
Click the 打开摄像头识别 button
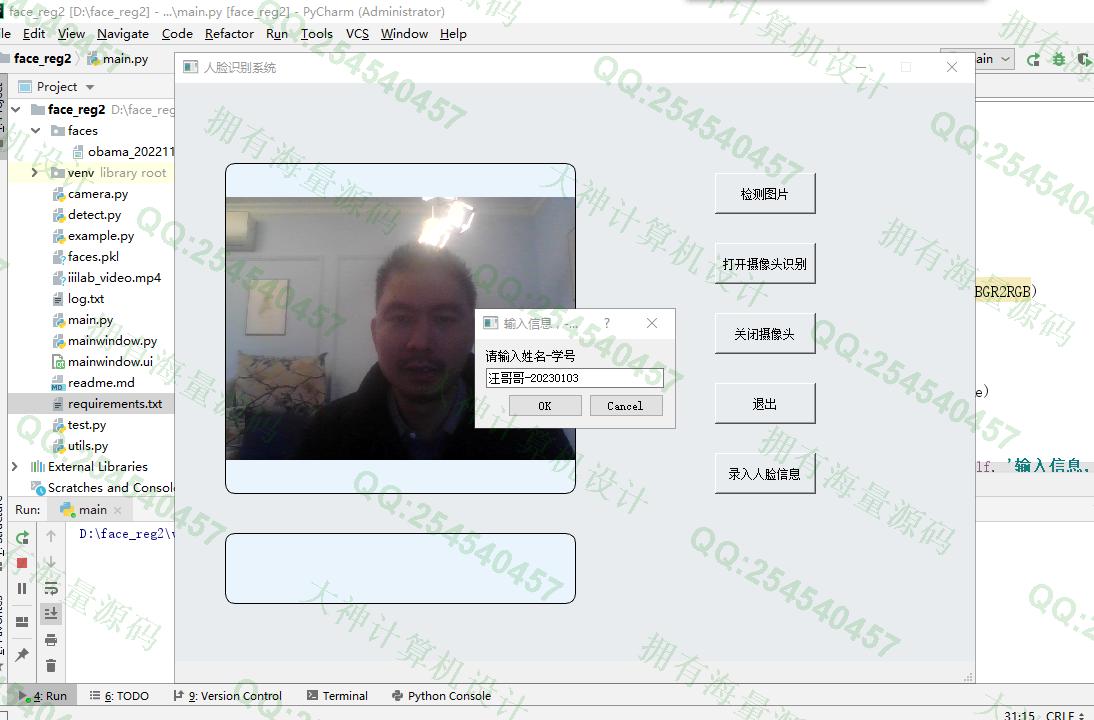[765, 264]
